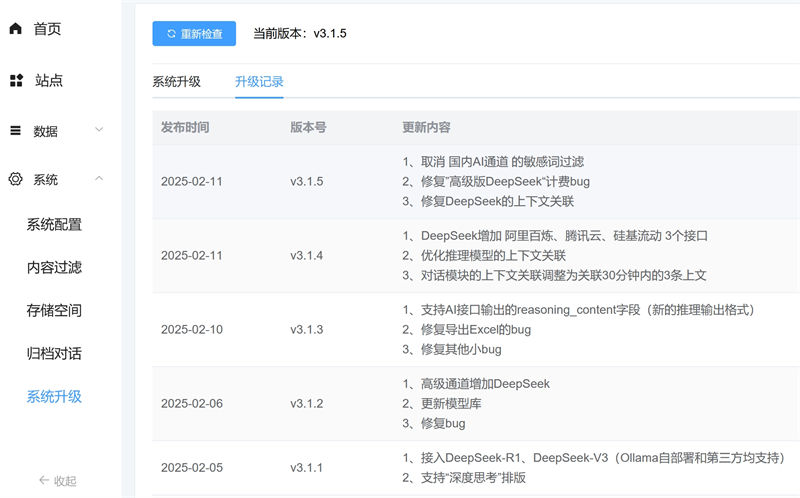Click the v3.1.4 version cell
Viewport: 800px width, 498px height.
[x=307, y=256]
